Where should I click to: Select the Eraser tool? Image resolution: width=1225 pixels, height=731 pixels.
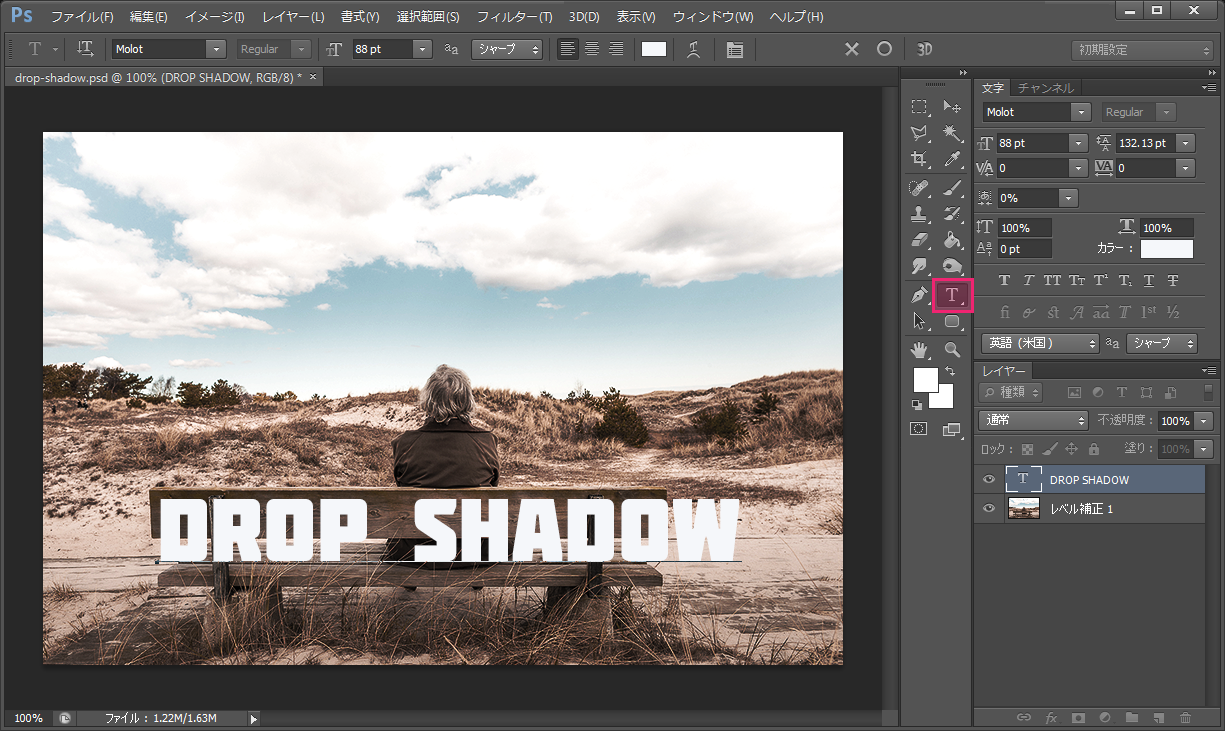pos(918,240)
